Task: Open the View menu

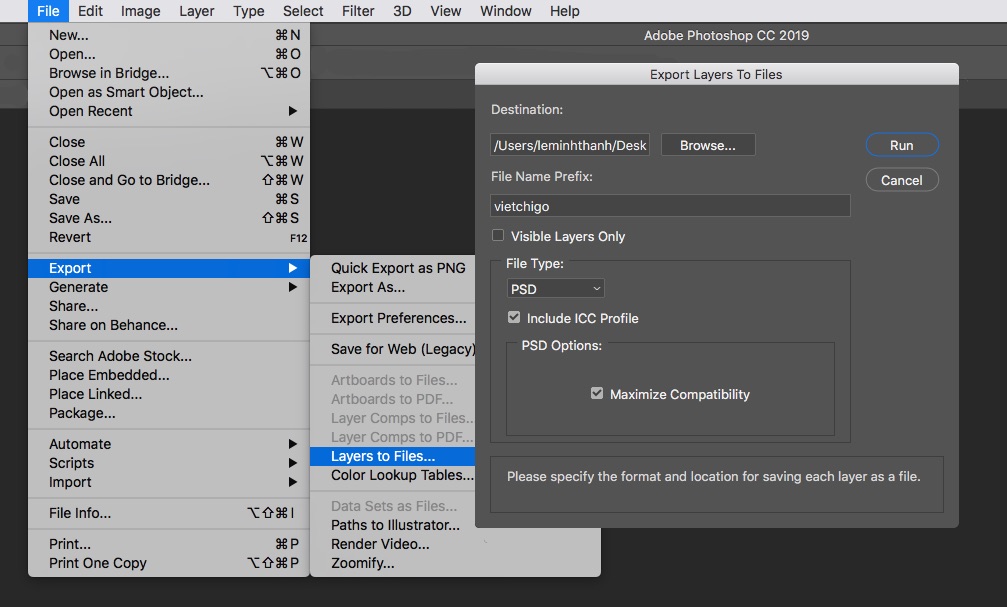Action: tap(446, 11)
